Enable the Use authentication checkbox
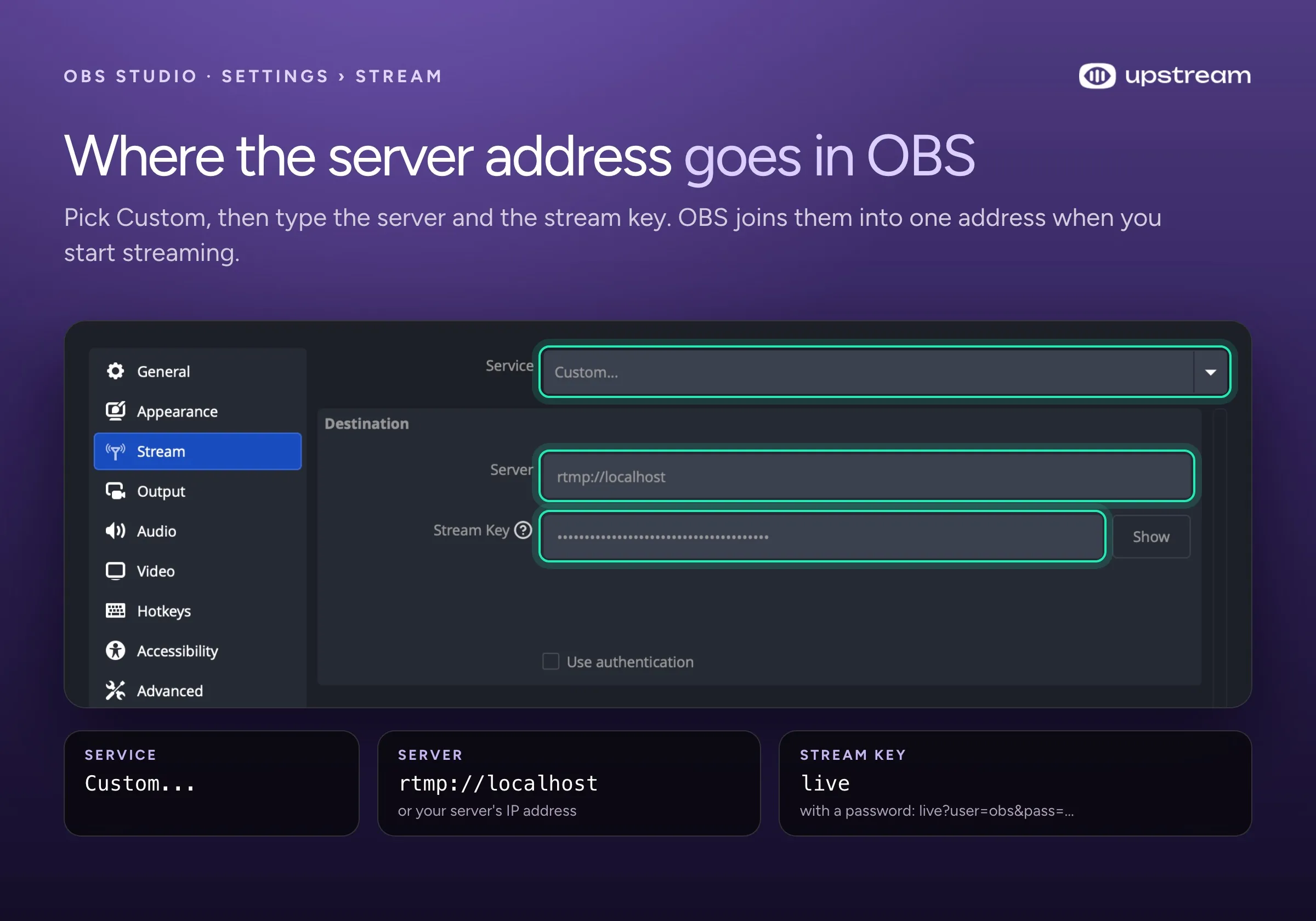This screenshot has width=1316, height=921. coord(551,661)
